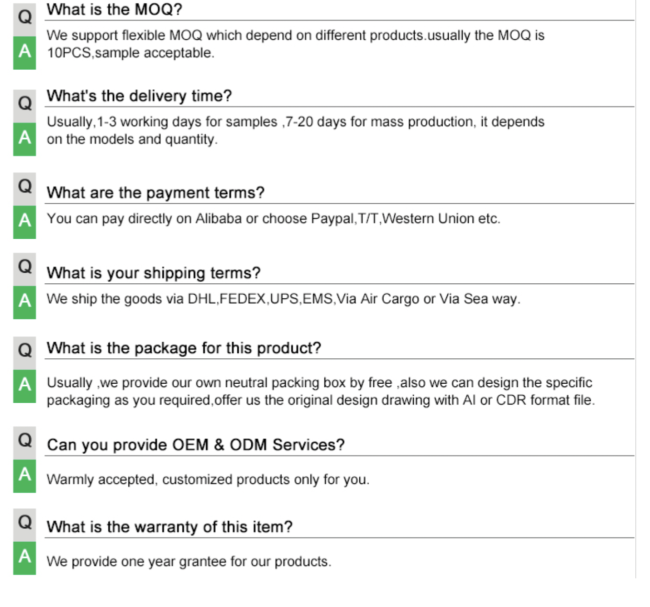This screenshot has height=607, width=650.
Task: Click the green A icon beside the MOQ answer
Action: click(x=24, y=53)
